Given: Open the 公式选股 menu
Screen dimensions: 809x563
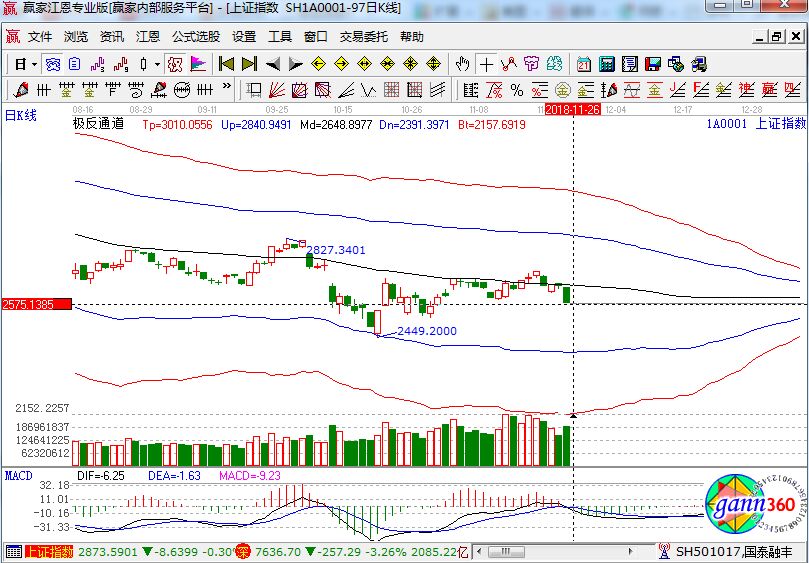Looking at the screenshot, I should 195,36.
